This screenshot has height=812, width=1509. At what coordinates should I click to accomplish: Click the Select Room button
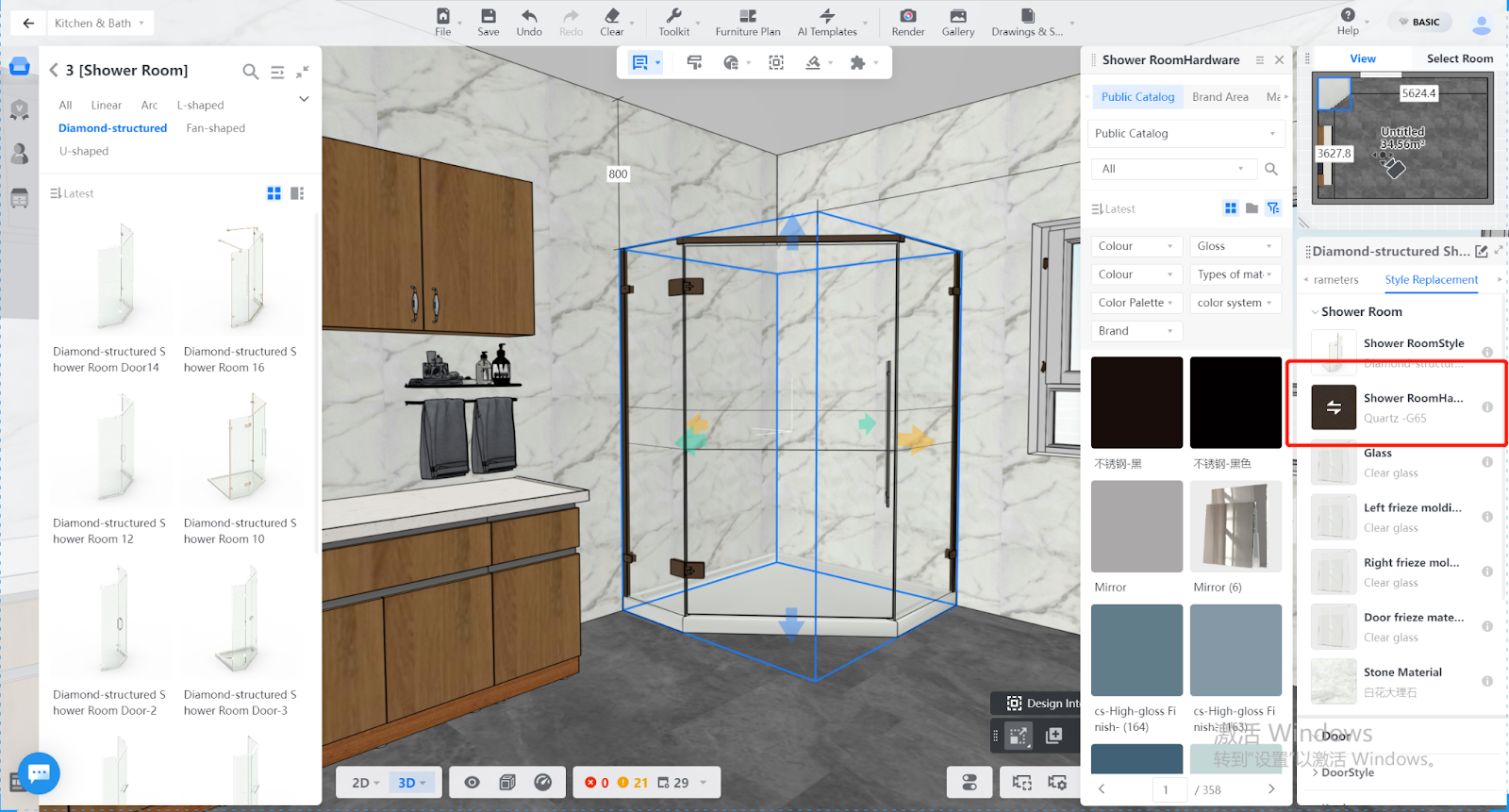pos(1459,58)
